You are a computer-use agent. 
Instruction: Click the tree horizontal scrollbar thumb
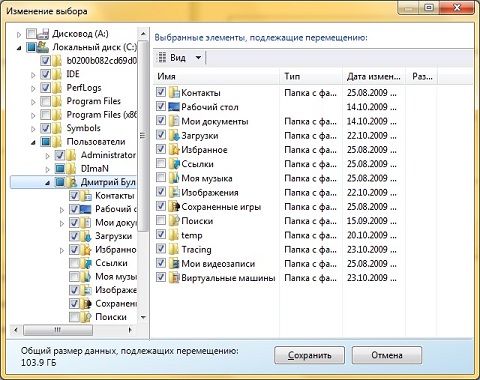pyautogui.click(x=58, y=330)
